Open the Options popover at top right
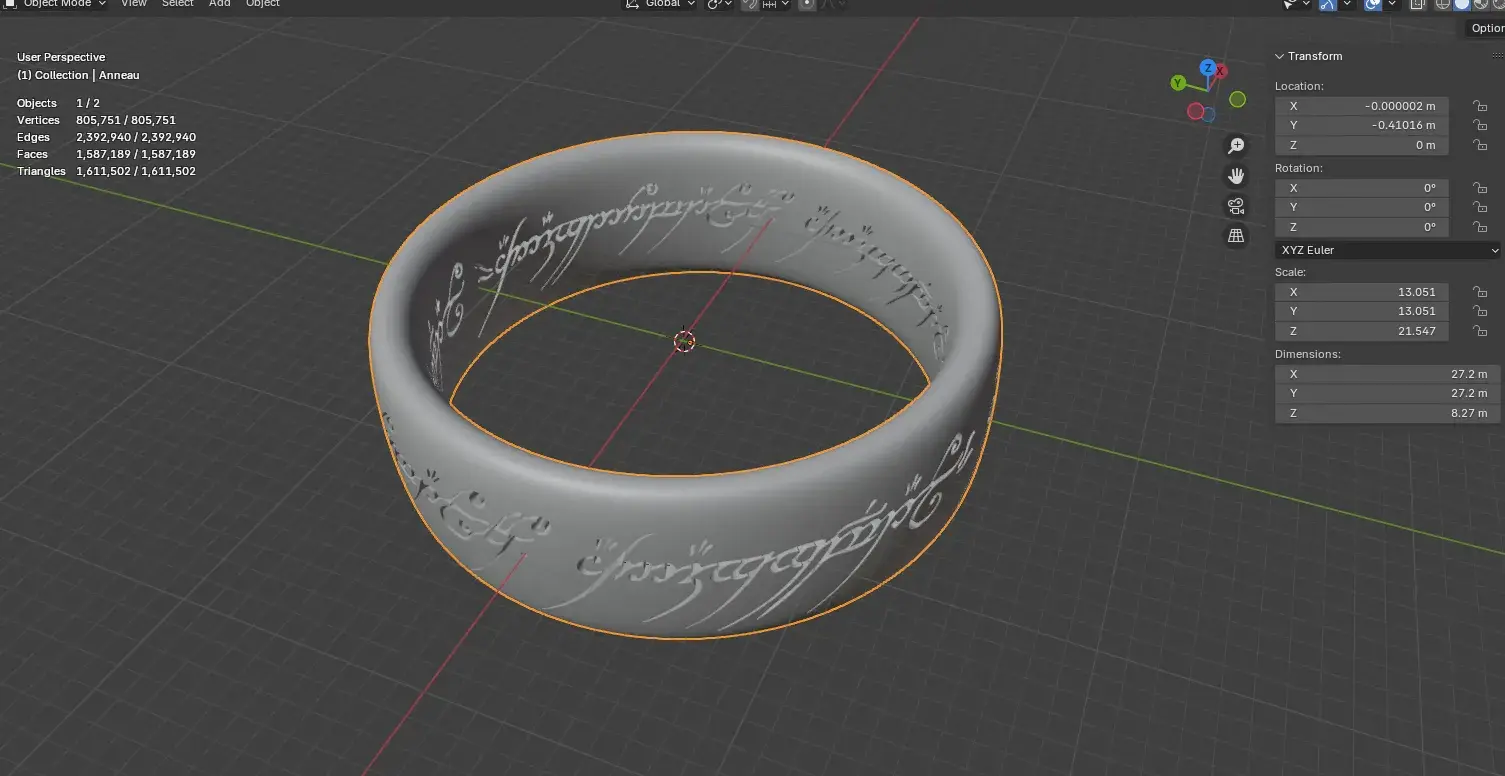This screenshot has width=1505, height=776. pyautogui.click(x=1487, y=29)
